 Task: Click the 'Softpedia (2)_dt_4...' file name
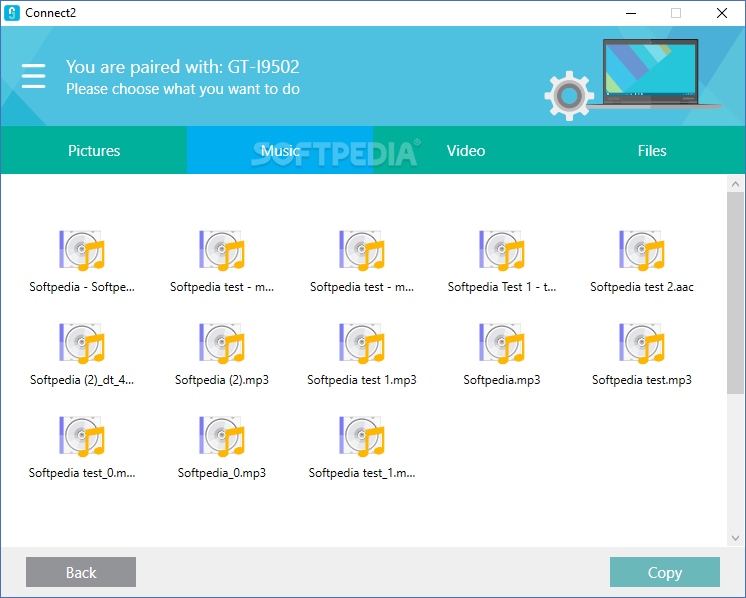click(x=82, y=380)
